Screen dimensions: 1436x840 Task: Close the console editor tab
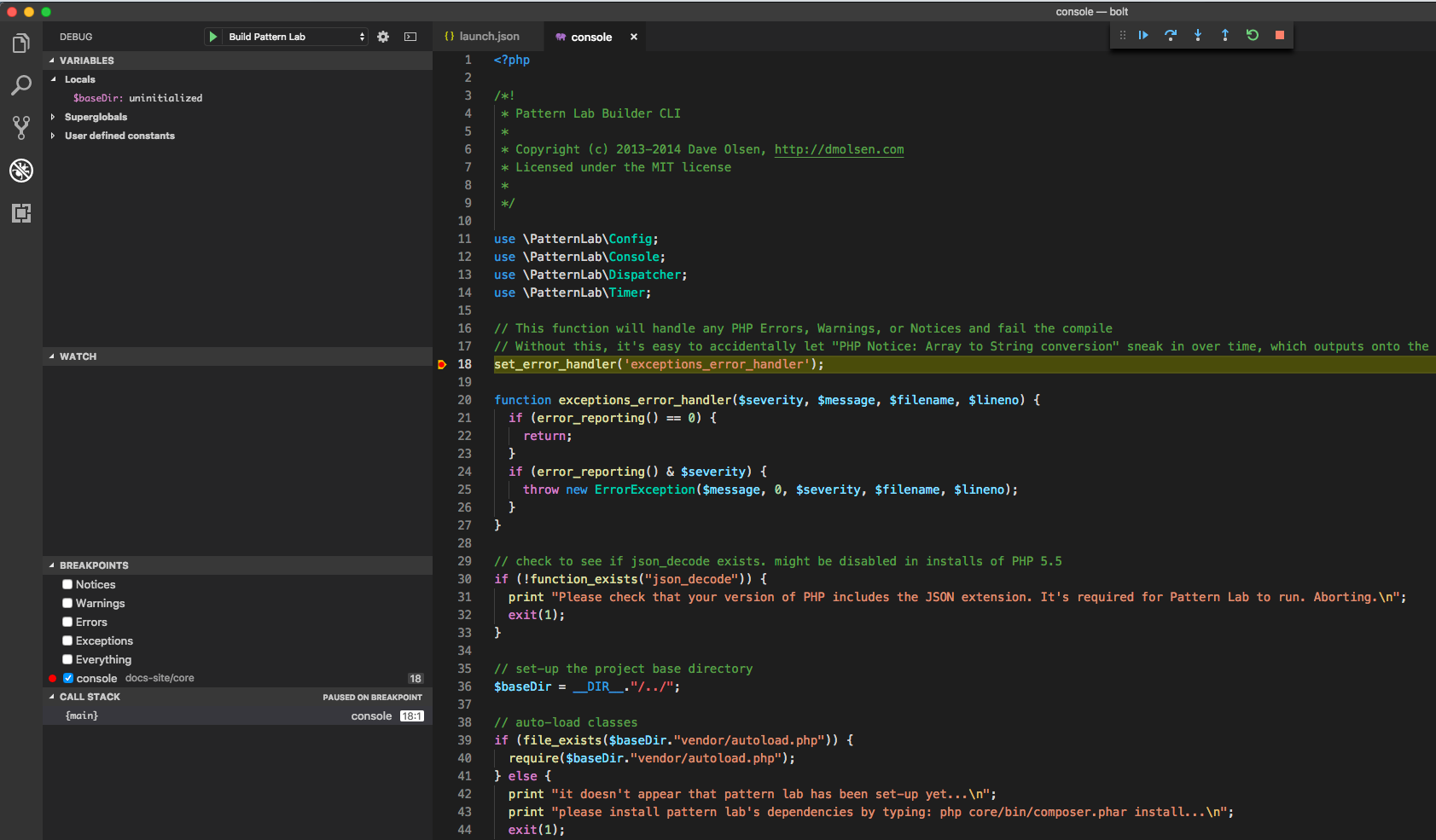[634, 37]
